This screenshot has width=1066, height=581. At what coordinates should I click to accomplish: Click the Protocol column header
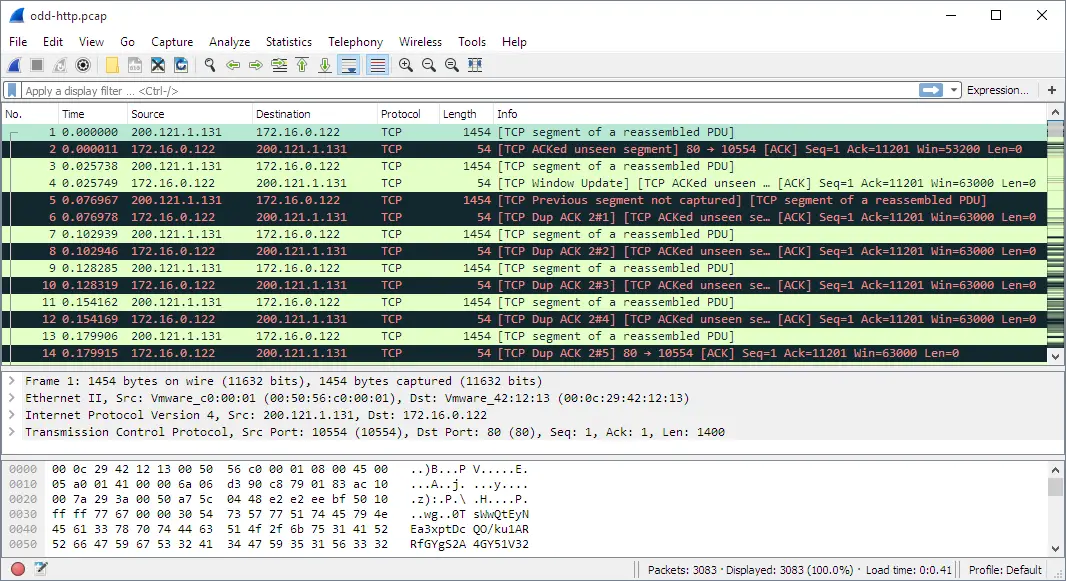point(400,114)
